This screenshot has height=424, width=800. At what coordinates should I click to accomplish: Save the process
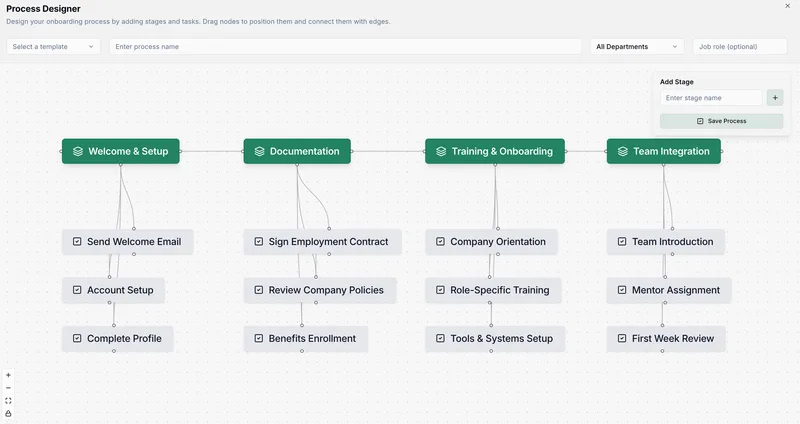click(721, 121)
